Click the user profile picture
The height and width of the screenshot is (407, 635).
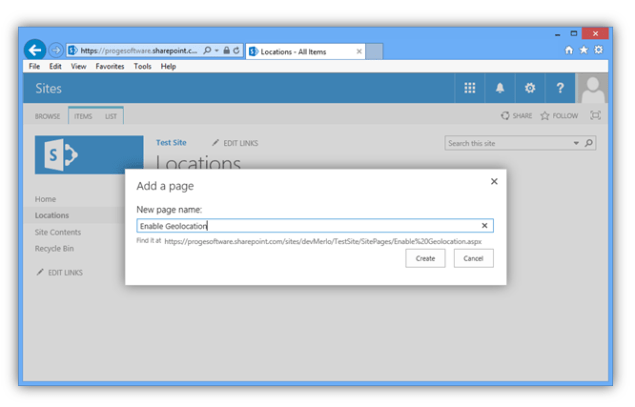click(x=592, y=89)
